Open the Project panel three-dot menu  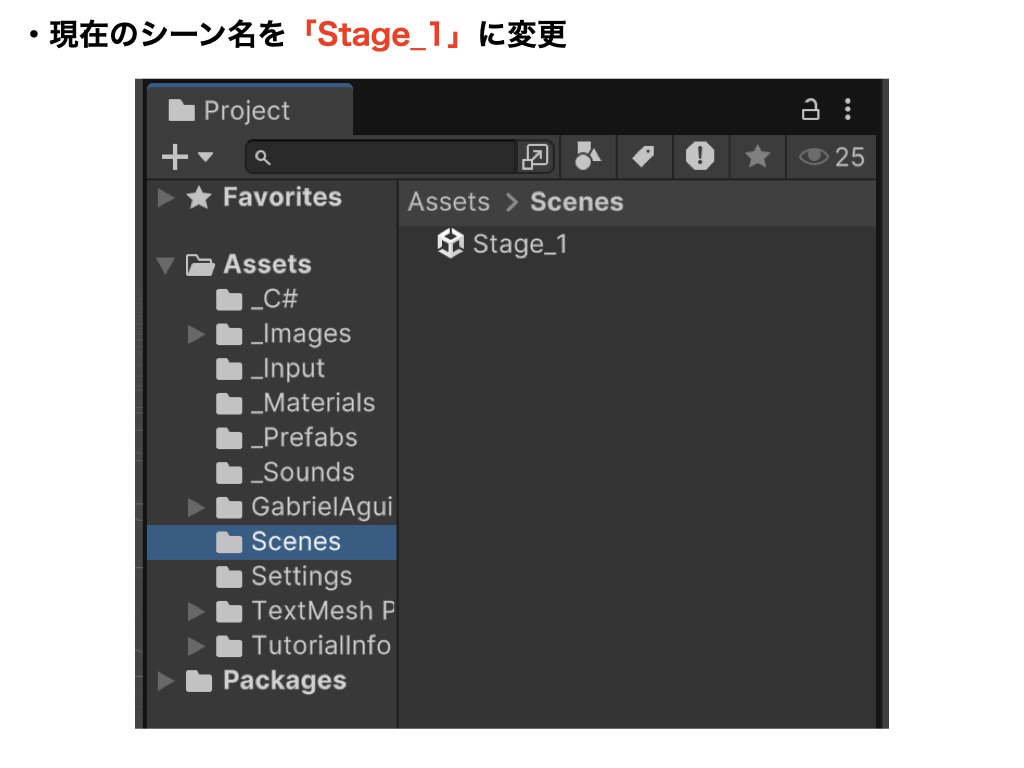tap(848, 110)
